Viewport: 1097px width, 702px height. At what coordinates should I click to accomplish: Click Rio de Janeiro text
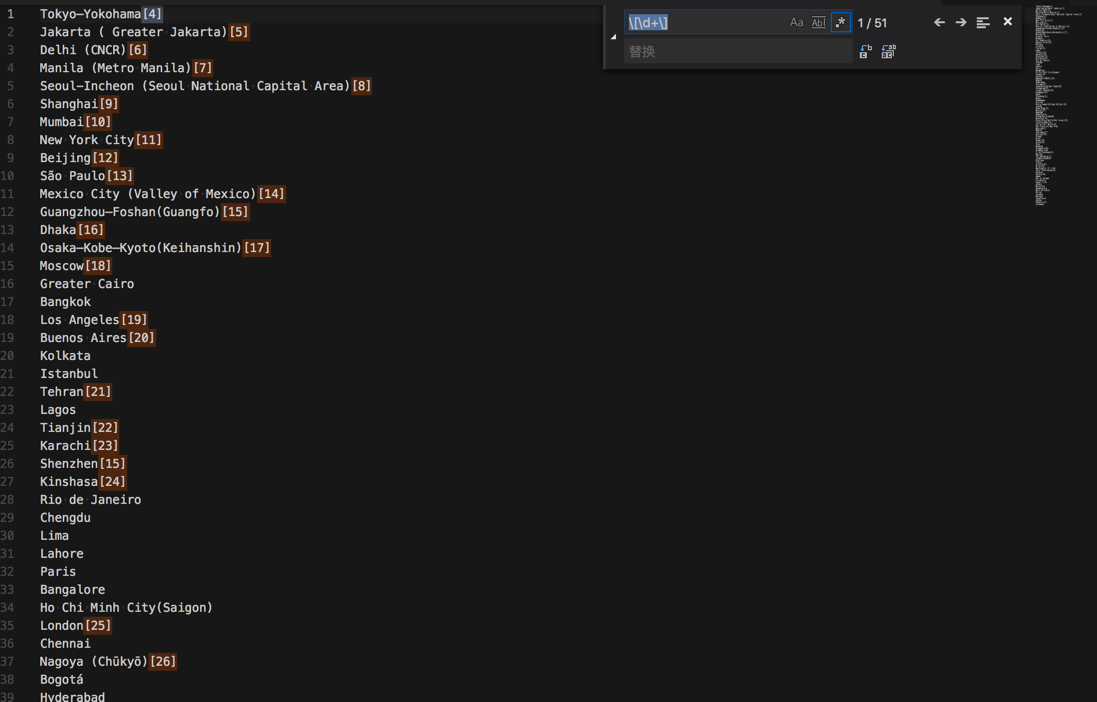(90, 500)
